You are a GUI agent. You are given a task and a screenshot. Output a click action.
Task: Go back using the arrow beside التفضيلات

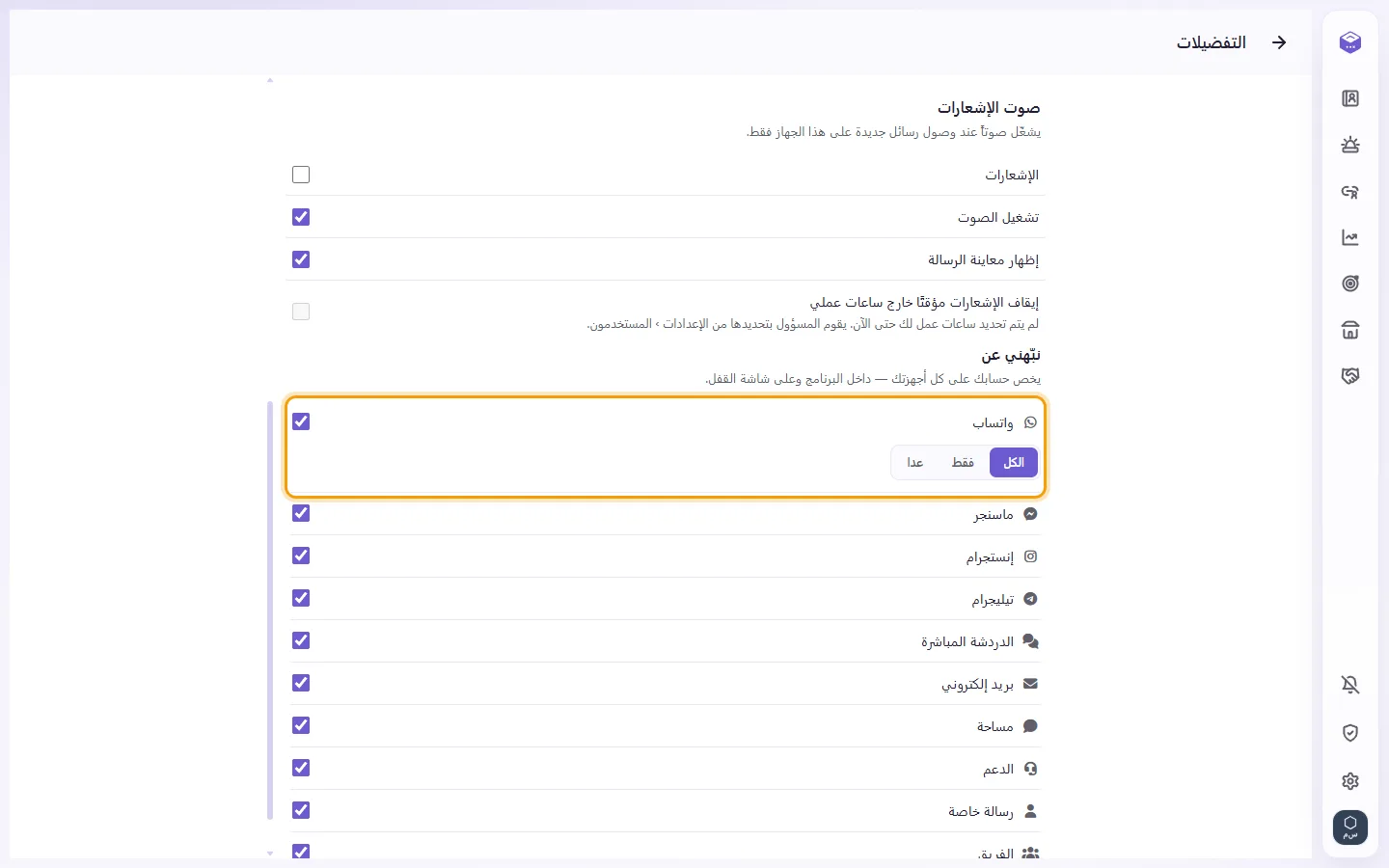coord(1279,42)
